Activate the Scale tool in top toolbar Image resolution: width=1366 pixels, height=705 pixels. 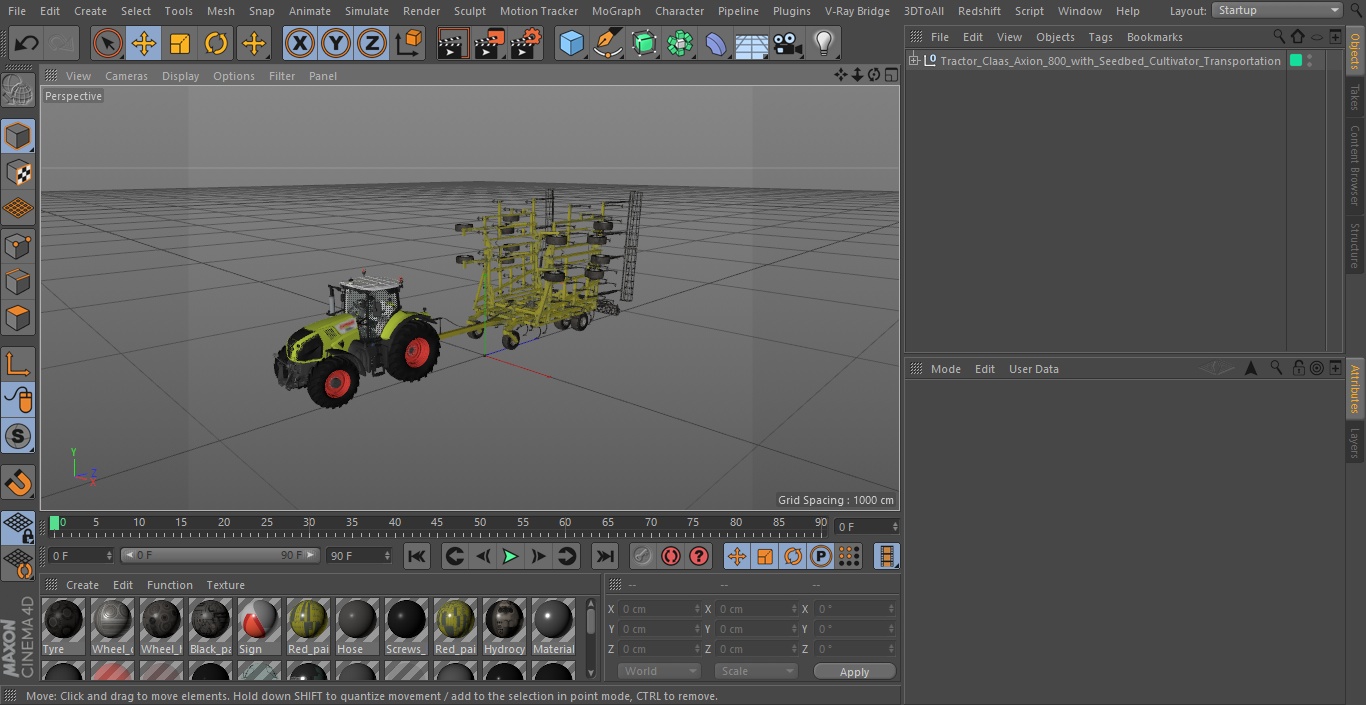(x=180, y=43)
